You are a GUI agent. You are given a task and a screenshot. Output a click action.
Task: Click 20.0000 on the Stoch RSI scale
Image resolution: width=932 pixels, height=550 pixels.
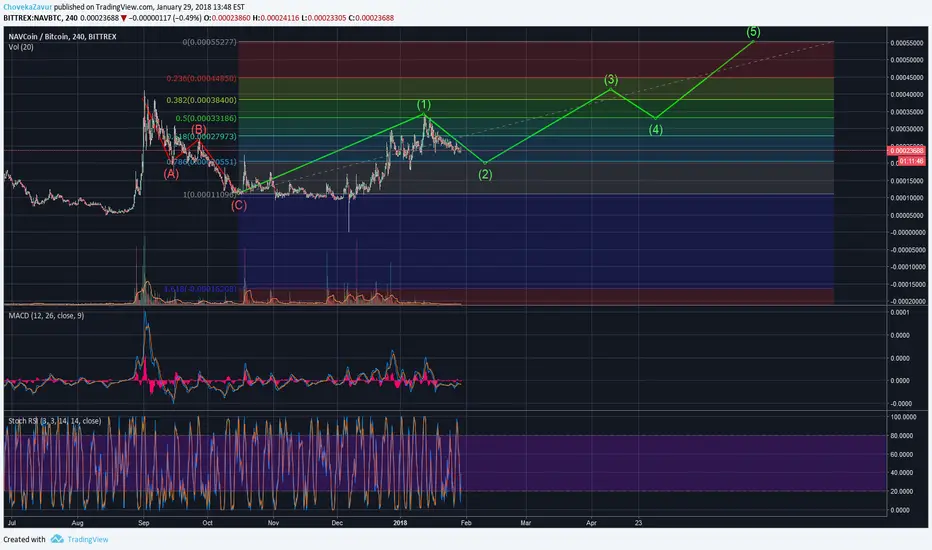[902, 491]
